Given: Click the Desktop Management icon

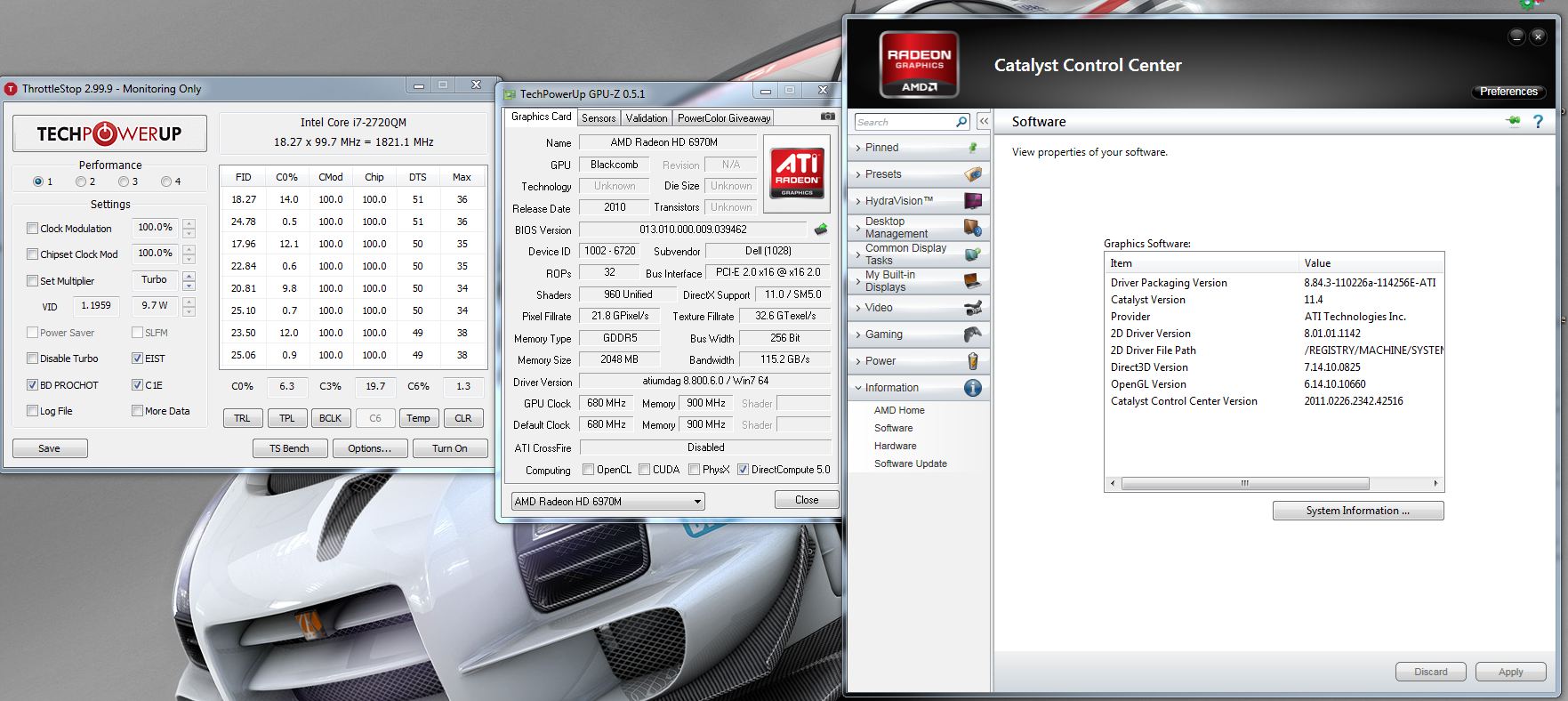Looking at the screenshot, I should (973, 228).
